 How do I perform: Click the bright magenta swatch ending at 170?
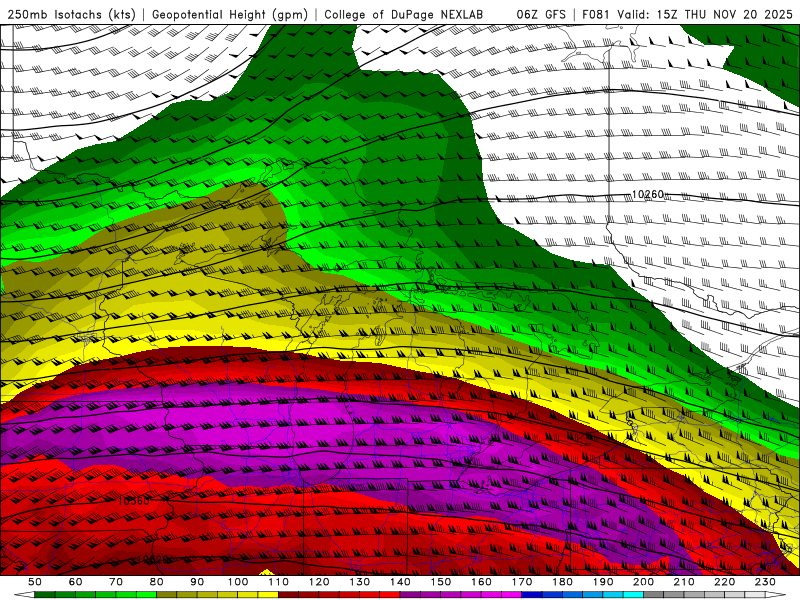pos(511,595)
